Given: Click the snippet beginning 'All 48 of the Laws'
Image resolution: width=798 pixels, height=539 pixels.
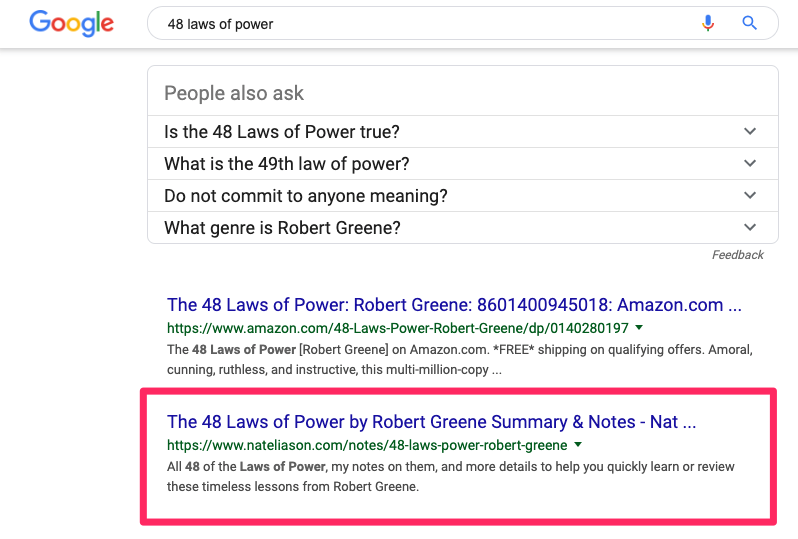Looking at the screenshot, I should coord(450,476).
